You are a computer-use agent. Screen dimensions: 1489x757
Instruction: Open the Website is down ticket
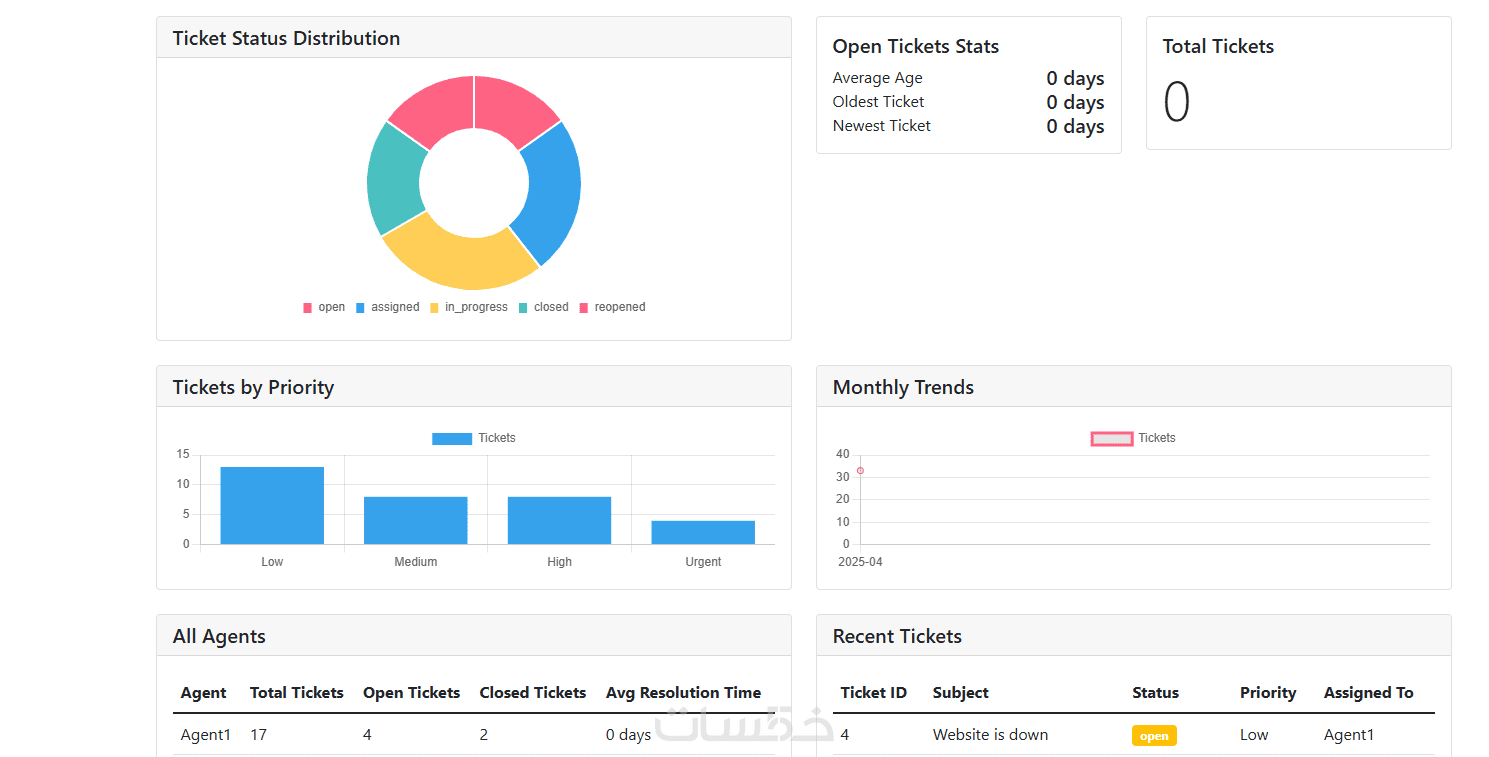click(990, 735)
